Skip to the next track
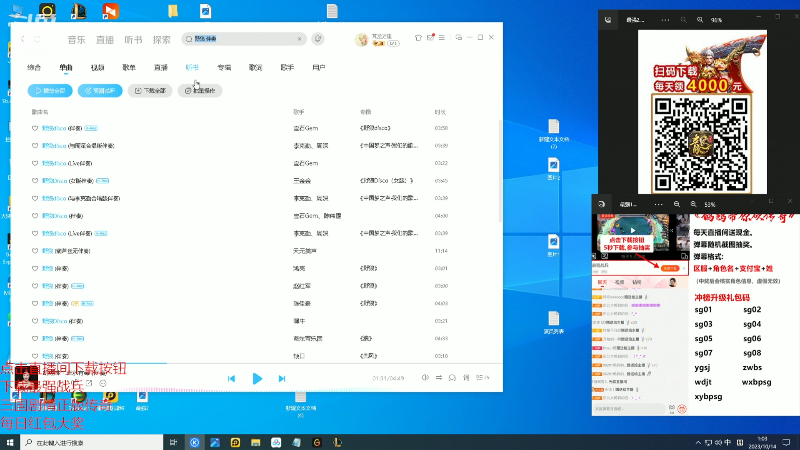This screenshot has width=800, height=450. (x=282, y=379)
